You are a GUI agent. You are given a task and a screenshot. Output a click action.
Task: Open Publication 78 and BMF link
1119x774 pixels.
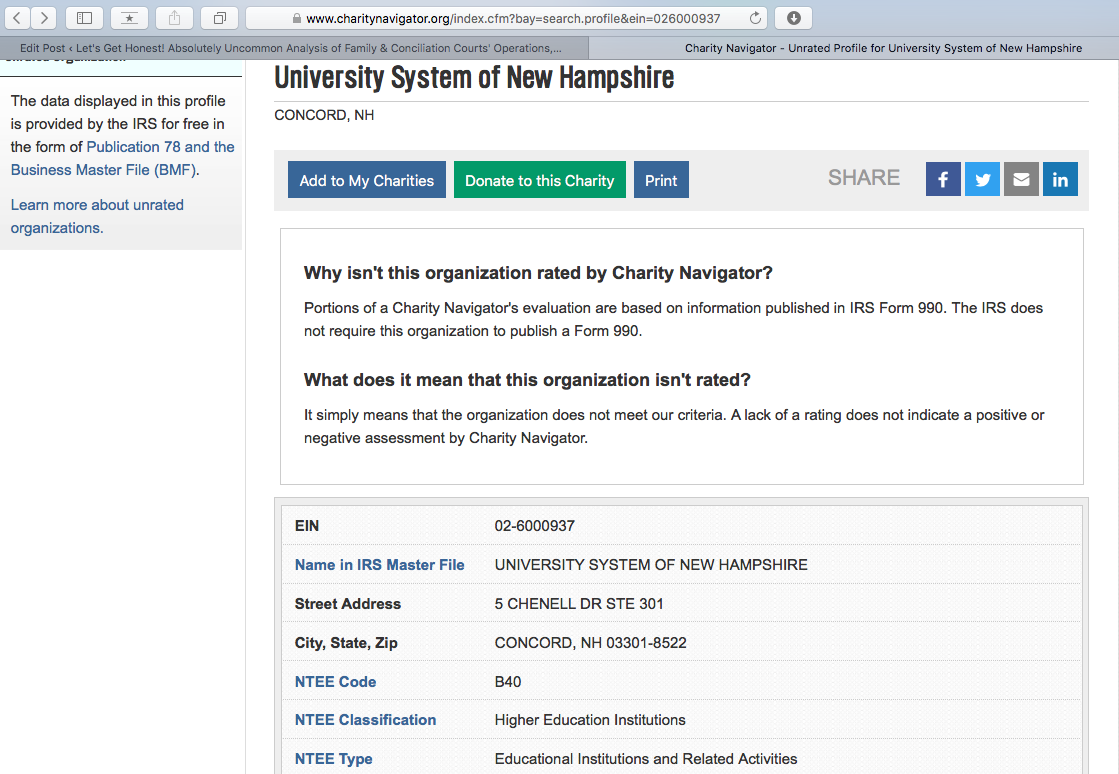pyautogui.click(x=160, y=147)
